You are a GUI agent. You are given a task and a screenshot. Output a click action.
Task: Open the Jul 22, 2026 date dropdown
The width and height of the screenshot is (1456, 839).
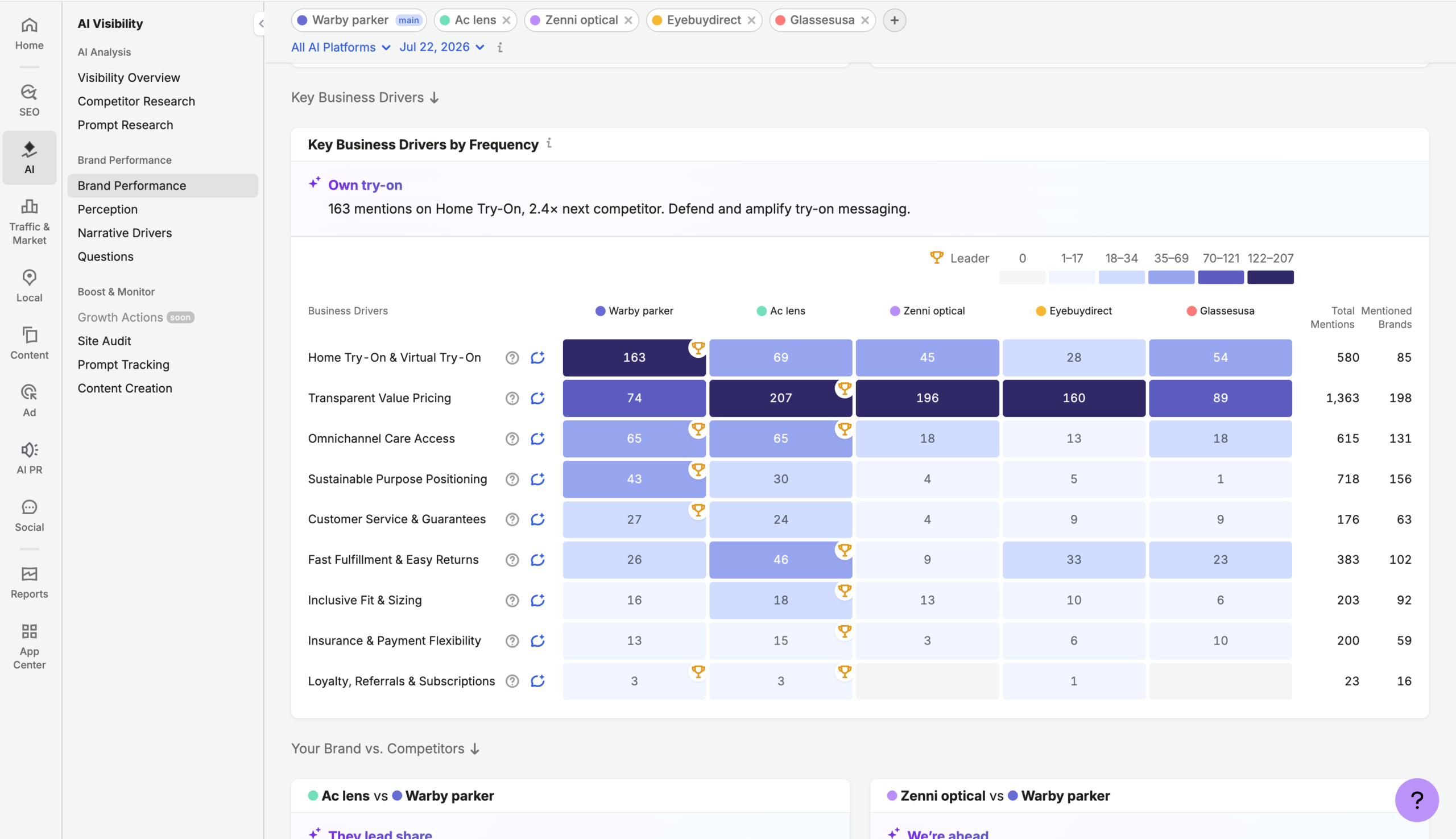point(442,47)
